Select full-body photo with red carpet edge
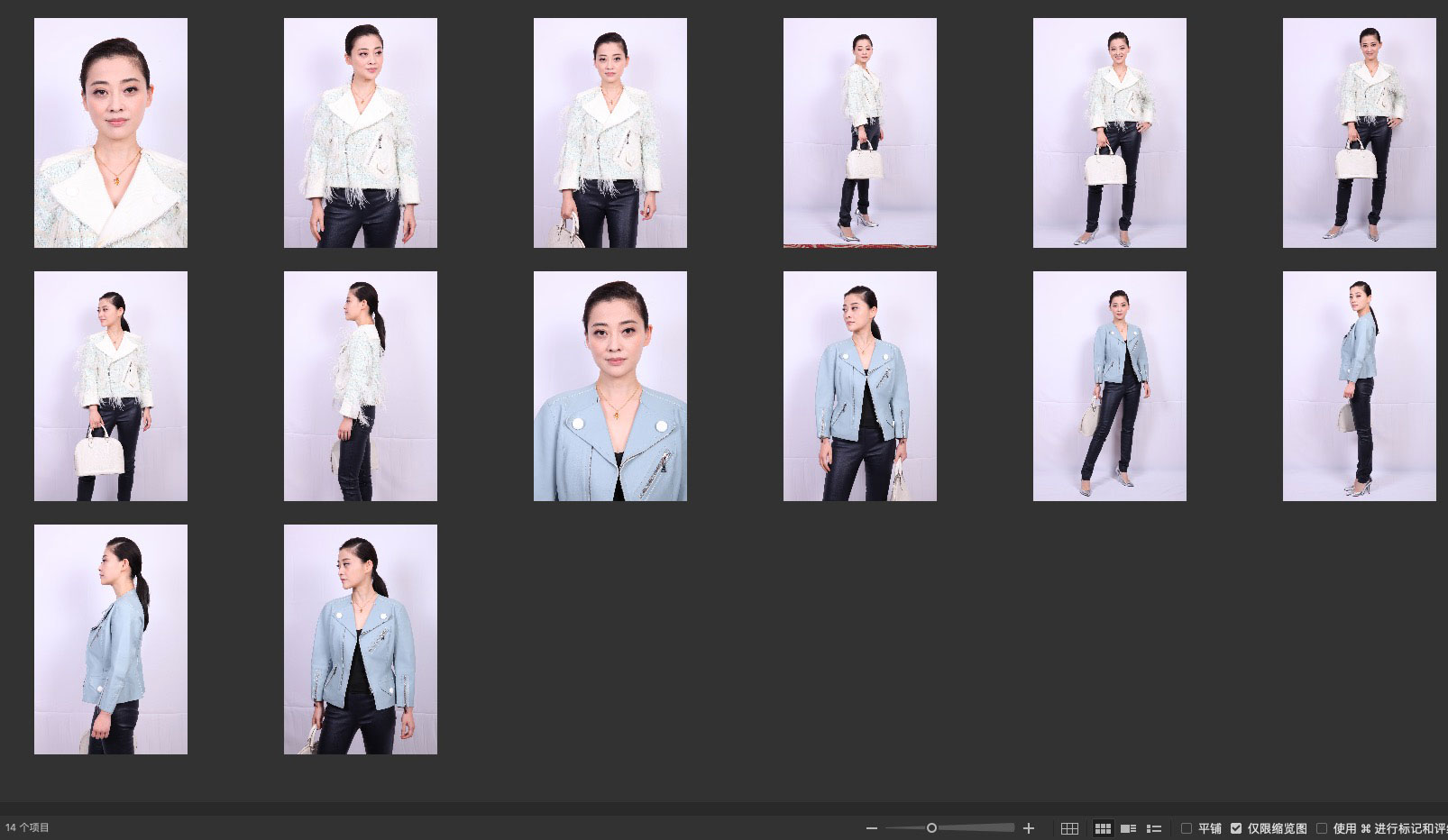The image size is (1448, 840). (860, 132)
